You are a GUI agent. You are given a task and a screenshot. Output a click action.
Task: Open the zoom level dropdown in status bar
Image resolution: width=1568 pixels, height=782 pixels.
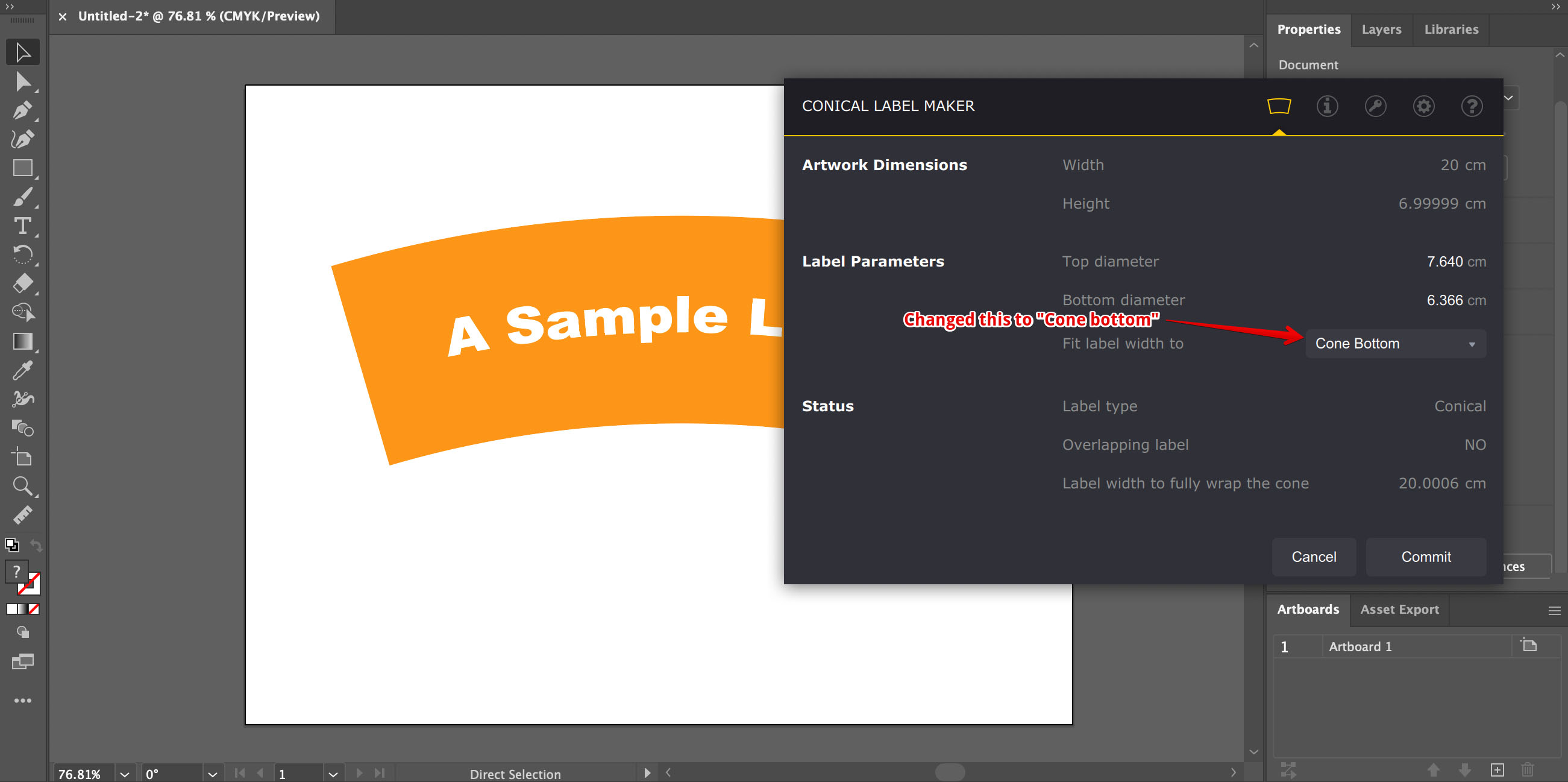pos(124,774)
